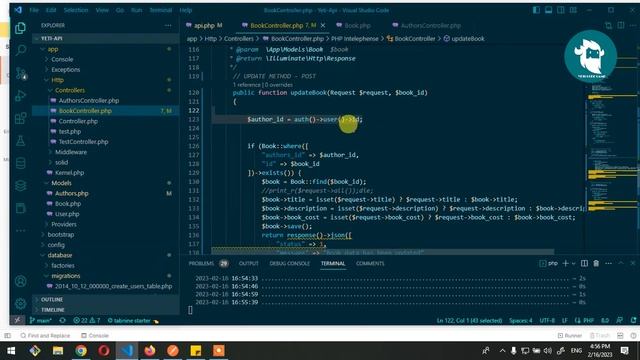The width and height of the screenshot is (640, 360).
Task: Add new terminal with plus icon
Action: pos(565,264)
